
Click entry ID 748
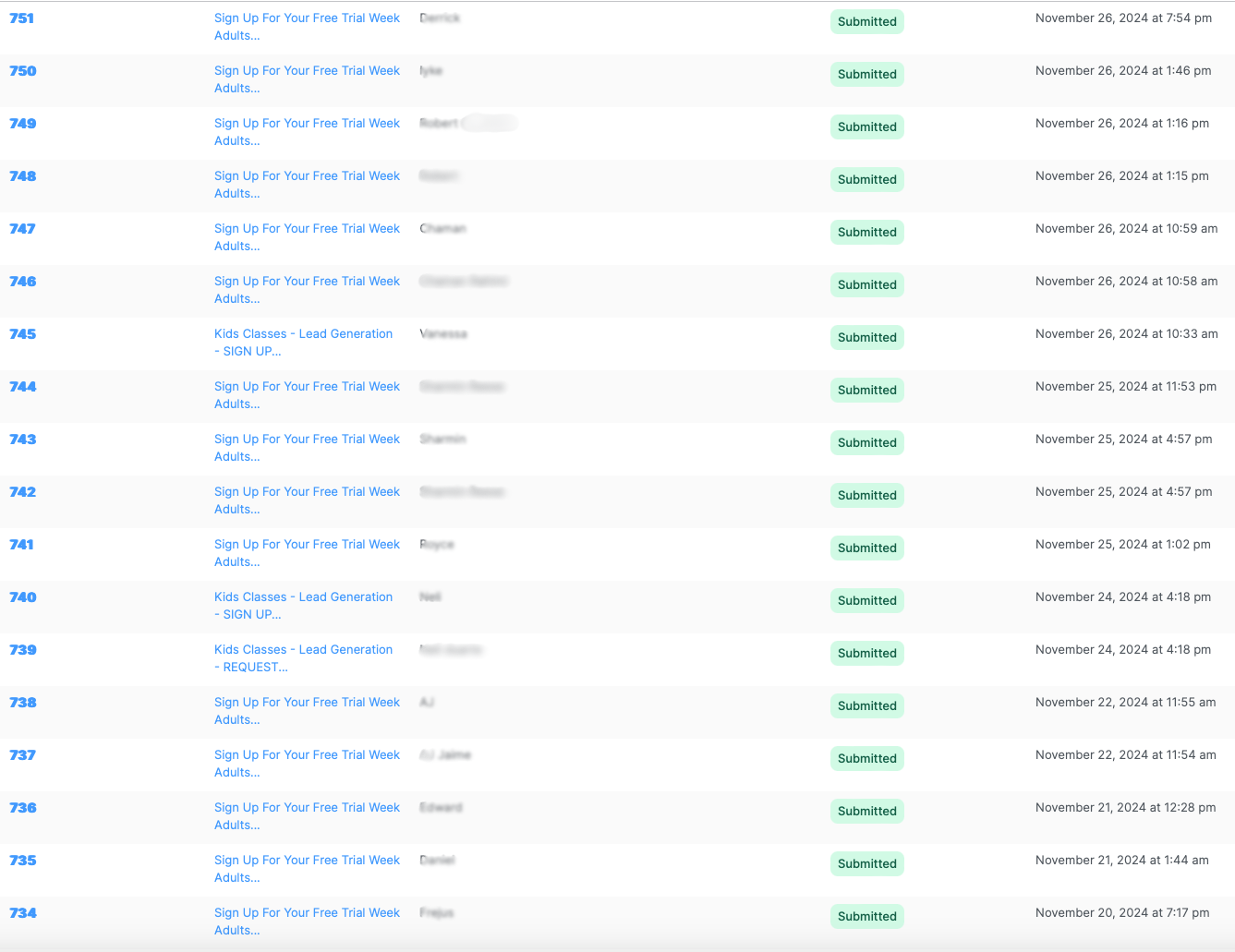pyautogui.click(x=22, y=176)
